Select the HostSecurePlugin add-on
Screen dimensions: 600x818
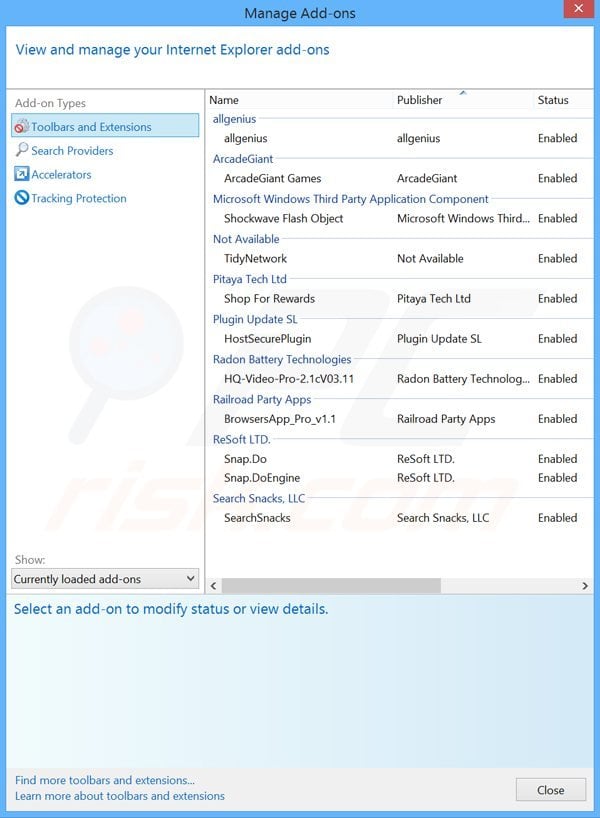pyautogui.click(x=400, y=339)
